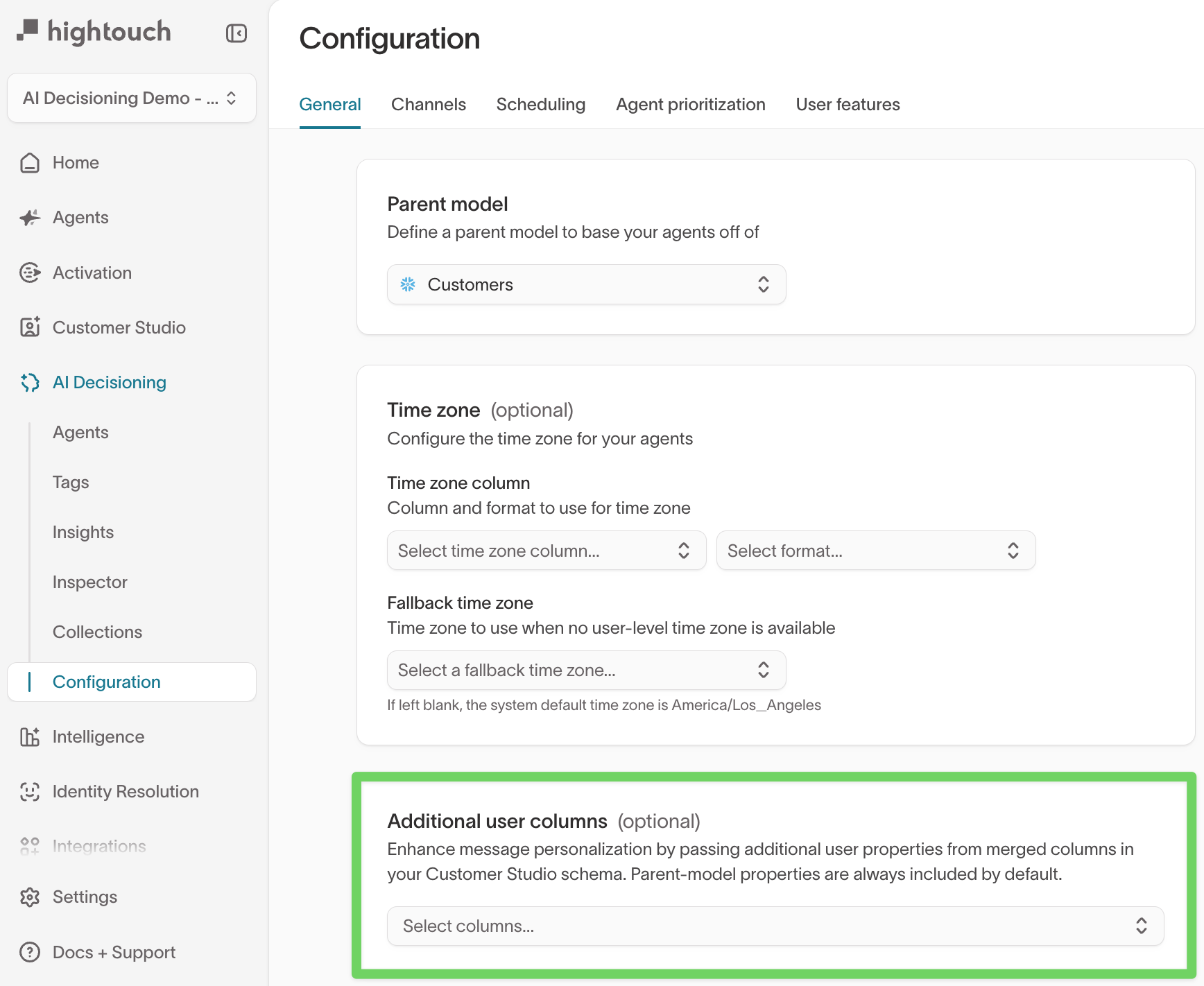The height and width of the screenshot is (986, 1204).
Task: Click the AI Decisioning icon
Action: point(30,382)
